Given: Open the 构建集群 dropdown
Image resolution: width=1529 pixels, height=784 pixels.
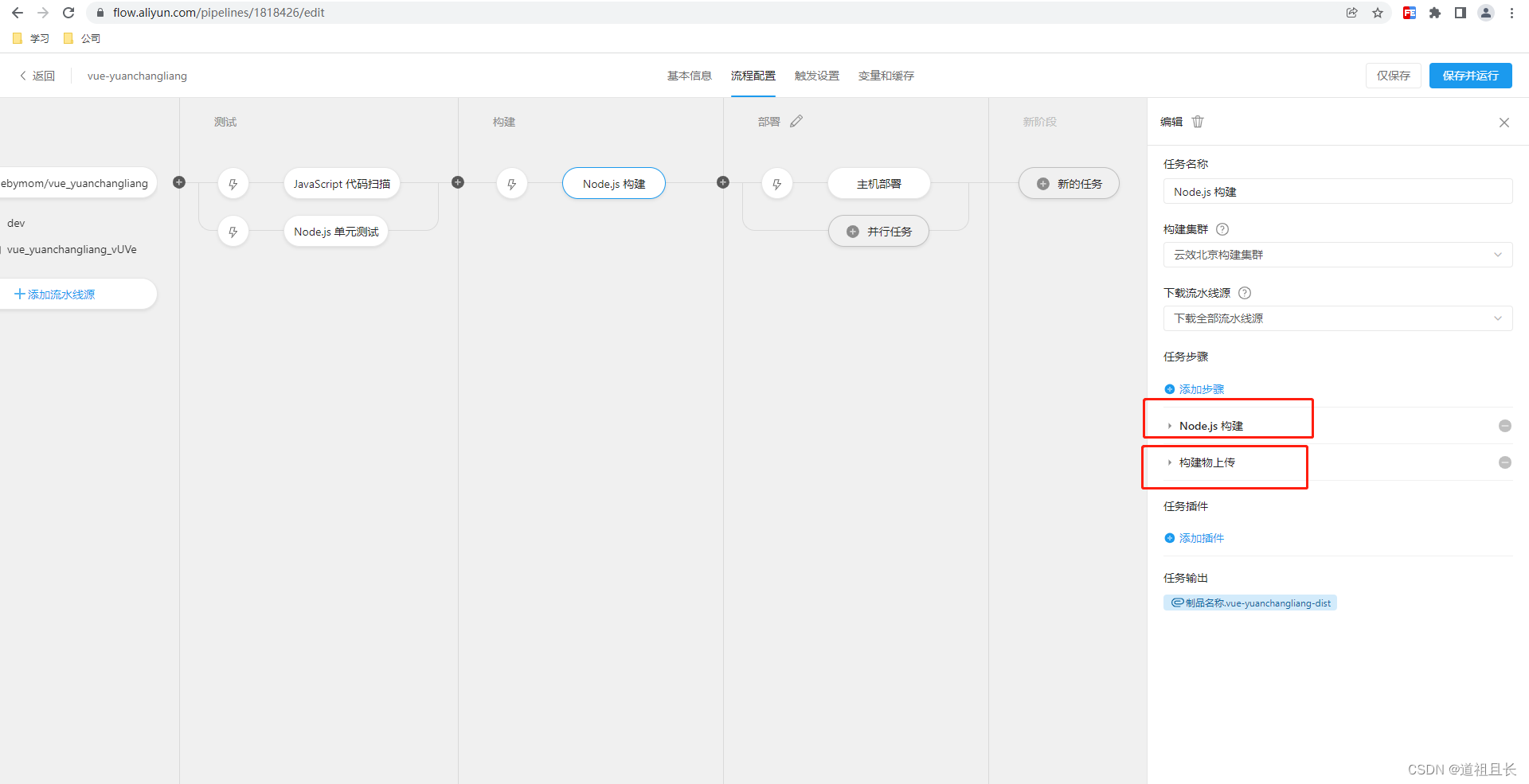Looking at the screenshot, I should click(1338, 255).
